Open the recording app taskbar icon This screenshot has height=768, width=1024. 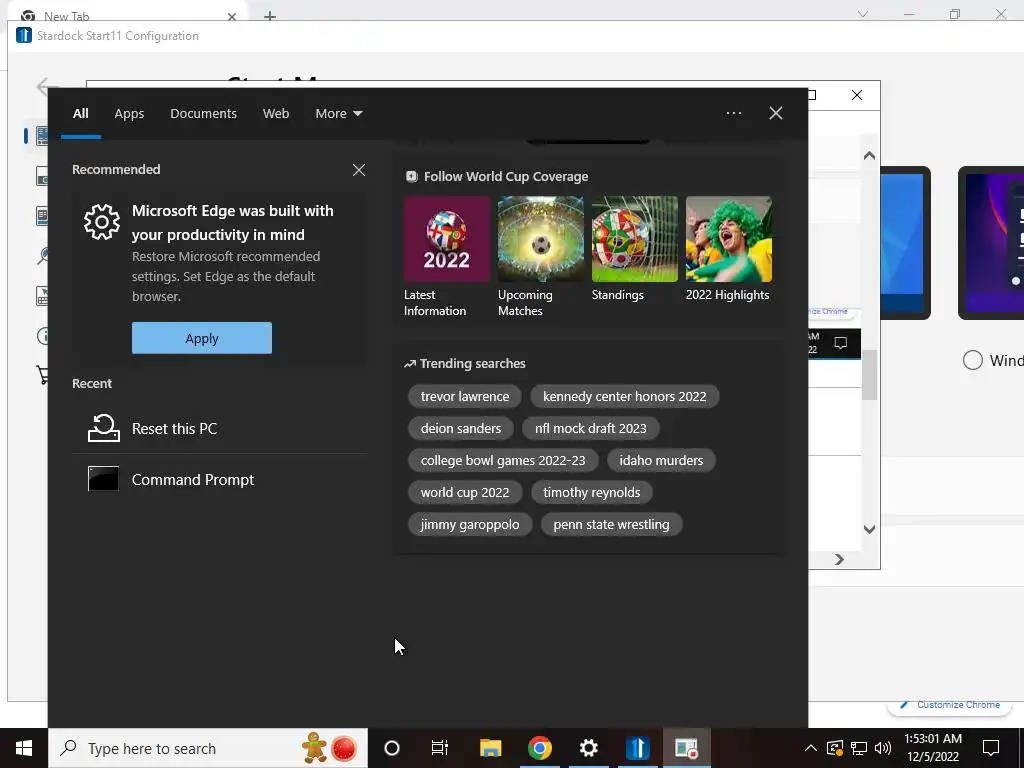[x=686, y=748]
